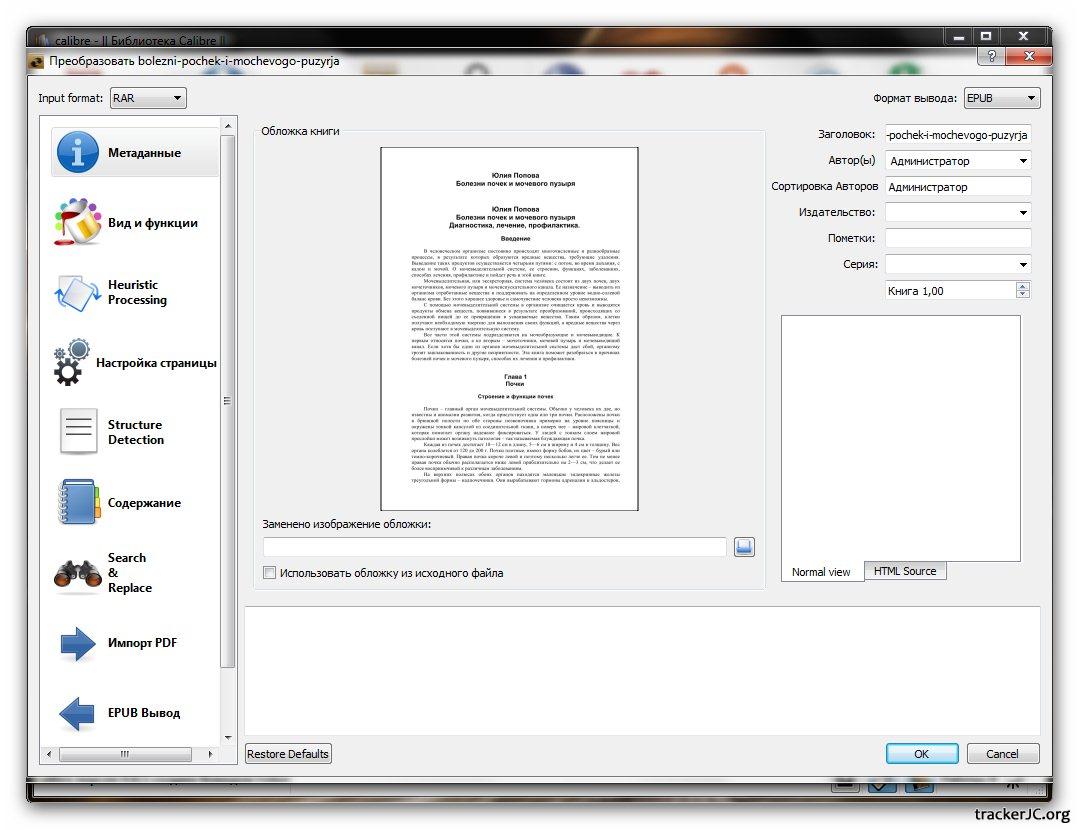Screen dimensions: 1080x830
Task: Select the Вид и функции icon
Action: 78,223
